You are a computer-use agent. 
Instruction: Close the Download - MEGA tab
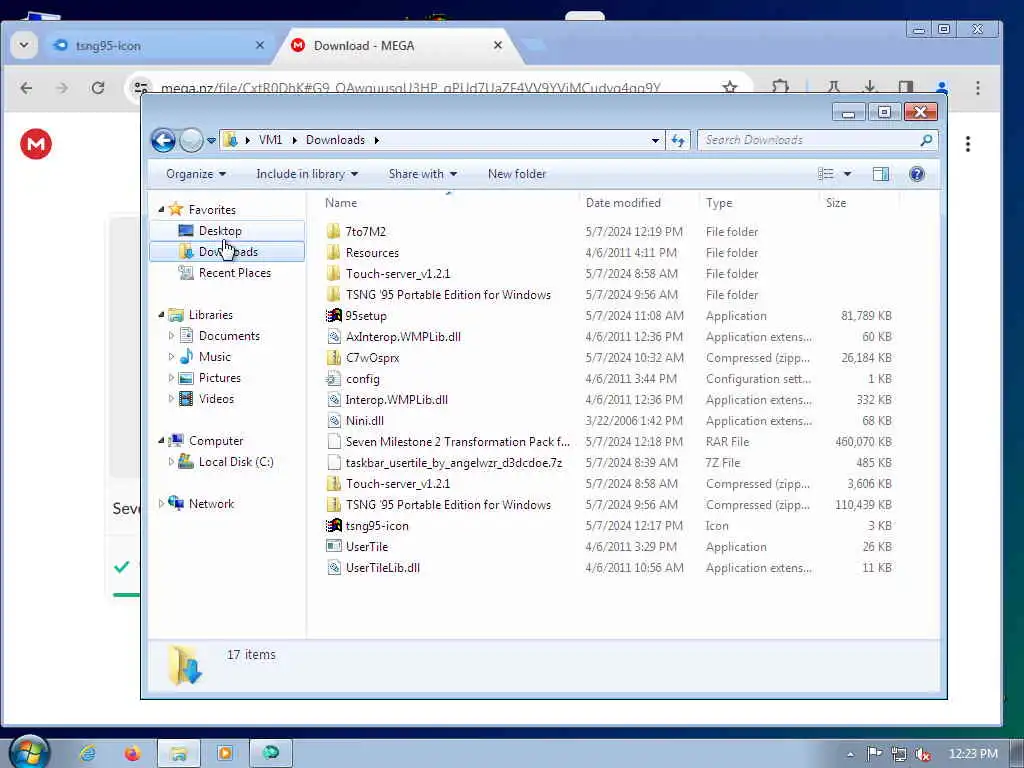coord(498,45)
